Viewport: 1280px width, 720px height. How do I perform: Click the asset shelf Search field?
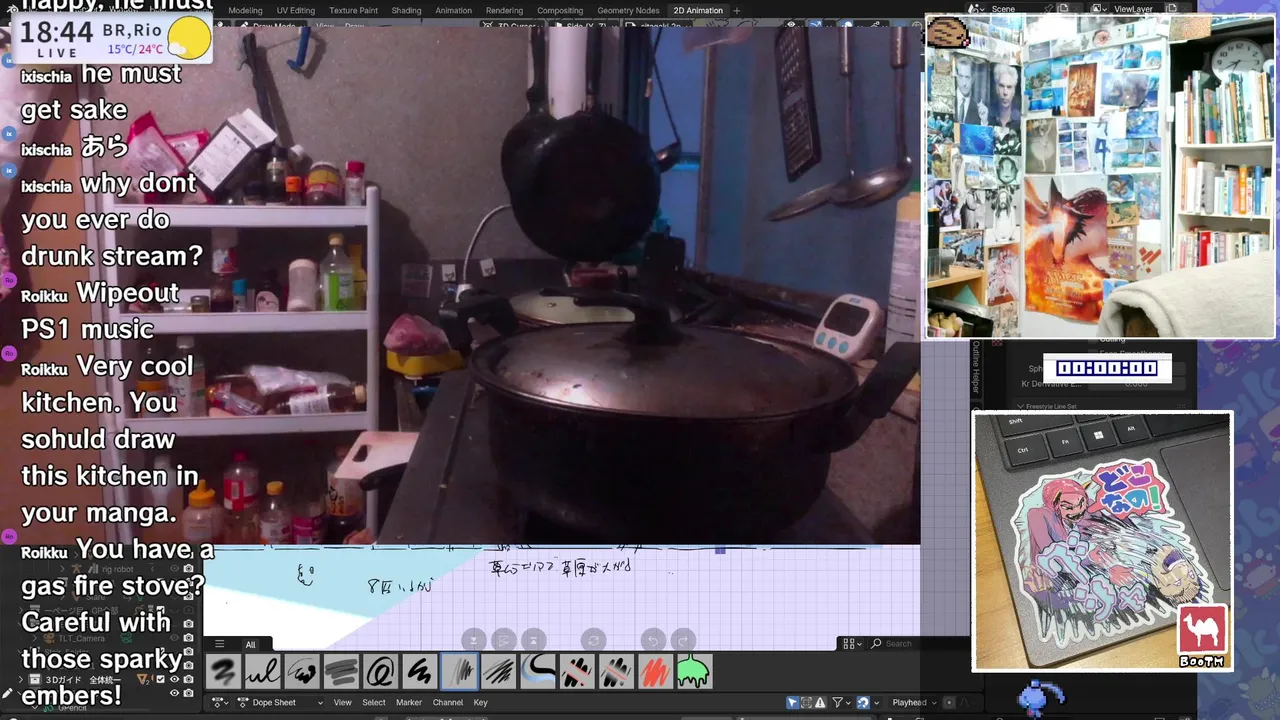[x=918, y=644]
